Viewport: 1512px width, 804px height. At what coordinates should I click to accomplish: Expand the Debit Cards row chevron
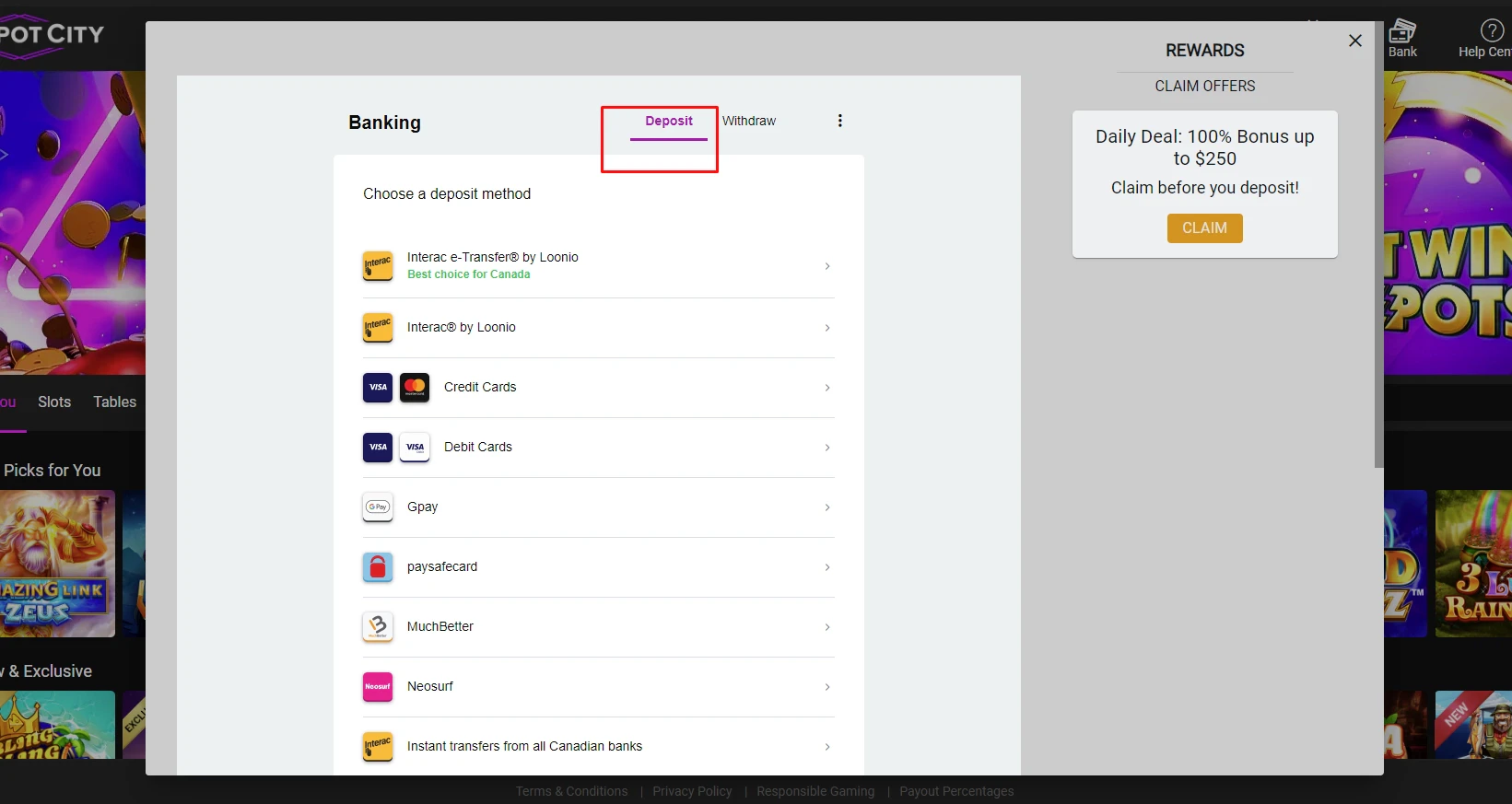(827, 448)
